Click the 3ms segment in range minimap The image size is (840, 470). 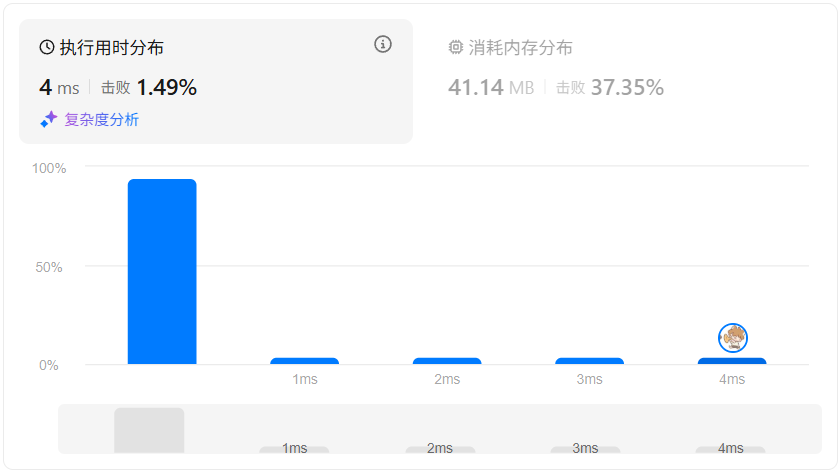coord(585,450)
